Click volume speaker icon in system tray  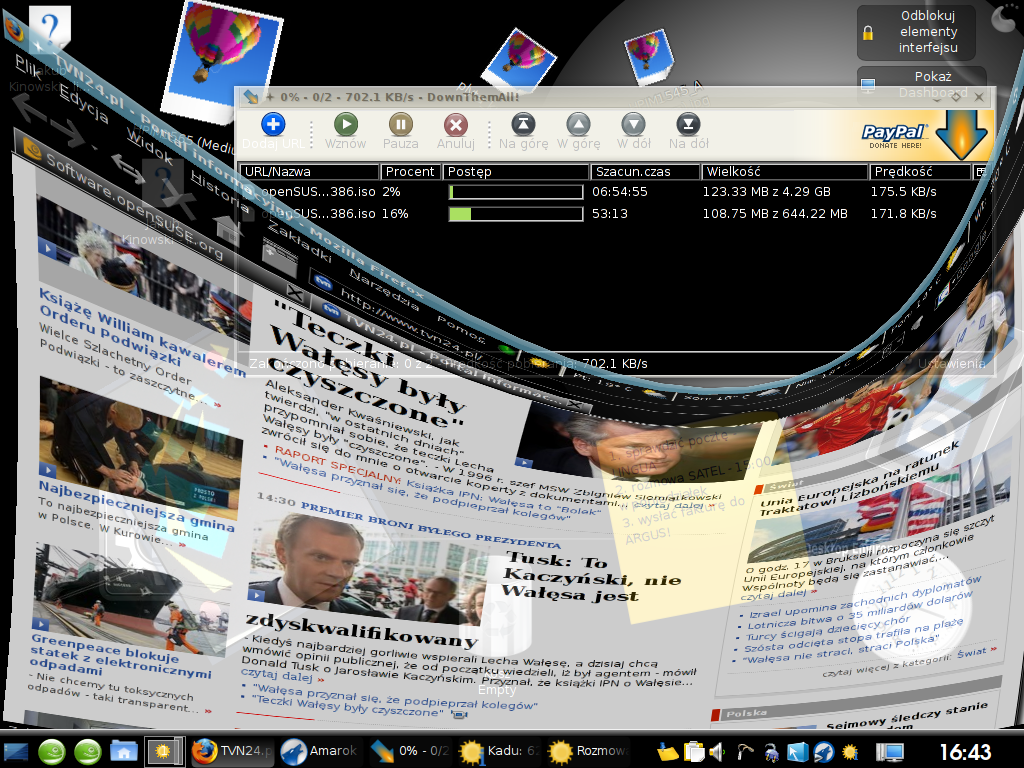pos(717,752)
